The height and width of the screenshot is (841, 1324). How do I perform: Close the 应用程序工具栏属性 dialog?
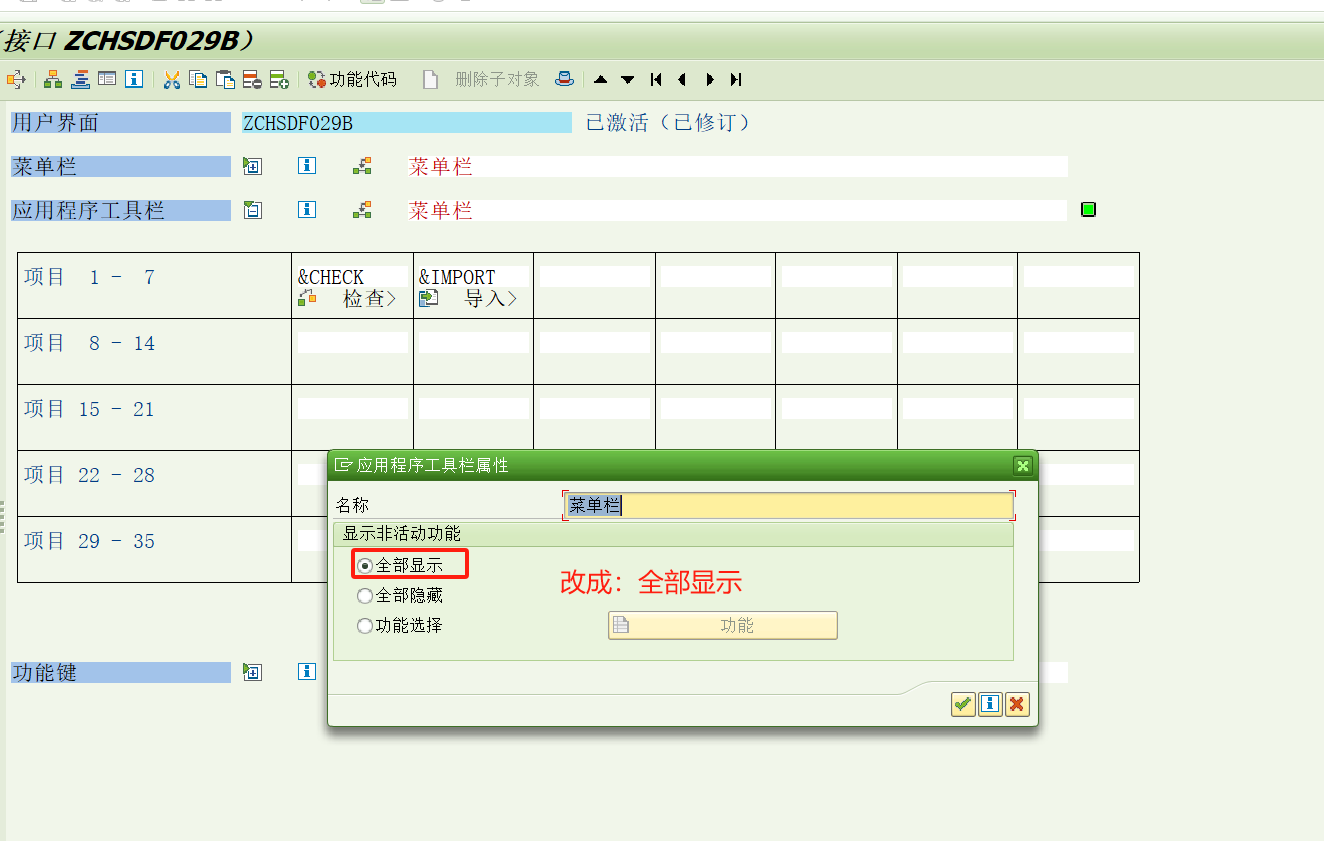coord(1022,466)
